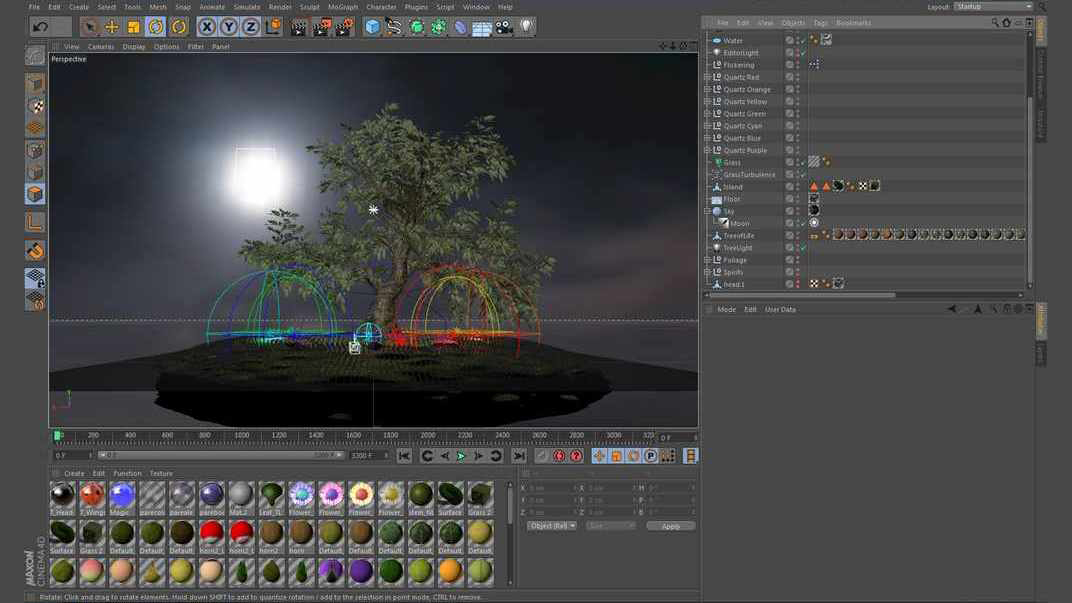Click the Apply button
1072x603 pixels.
tap(670, 526)
